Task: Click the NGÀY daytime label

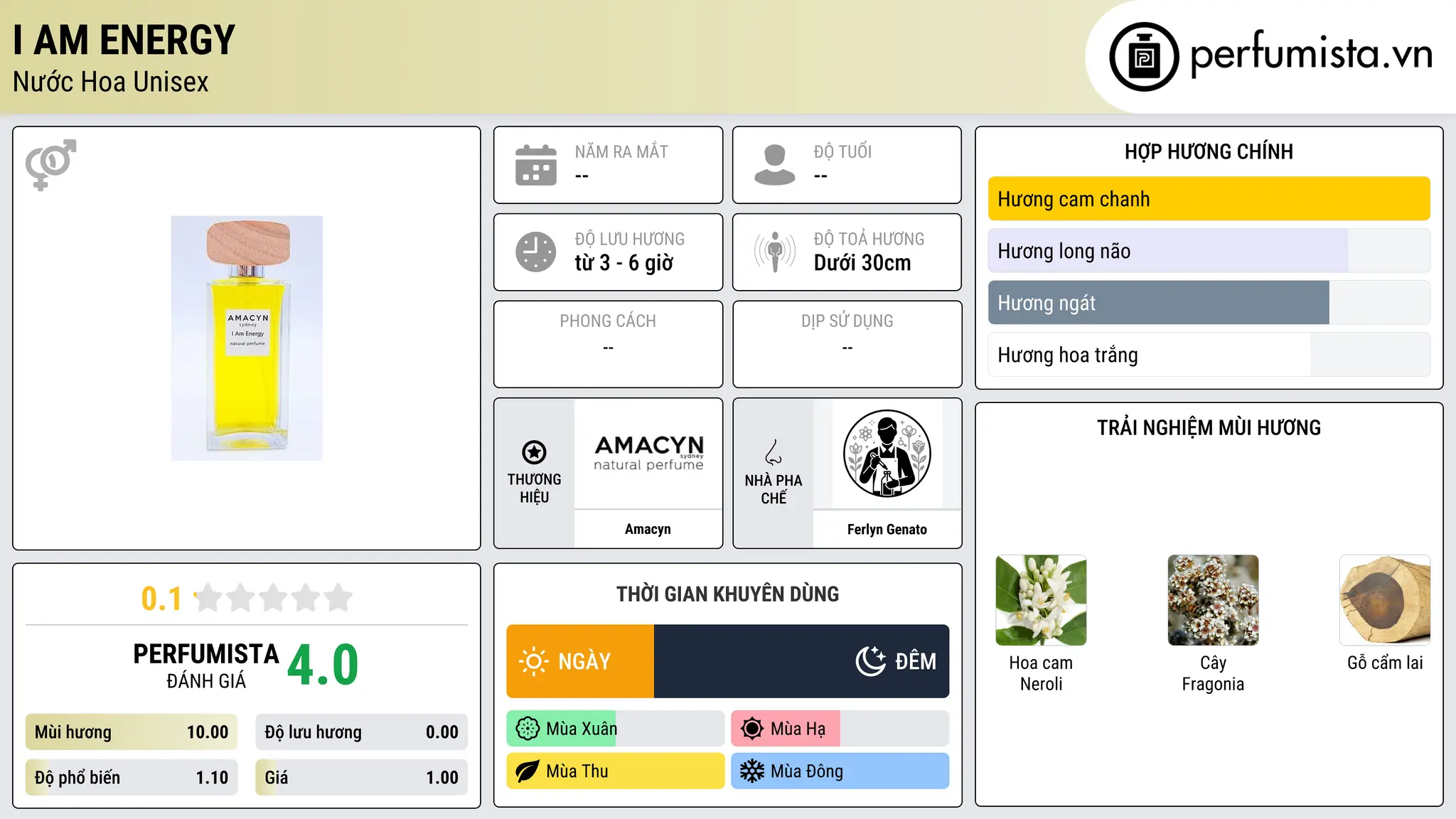Action: [584, 661]
